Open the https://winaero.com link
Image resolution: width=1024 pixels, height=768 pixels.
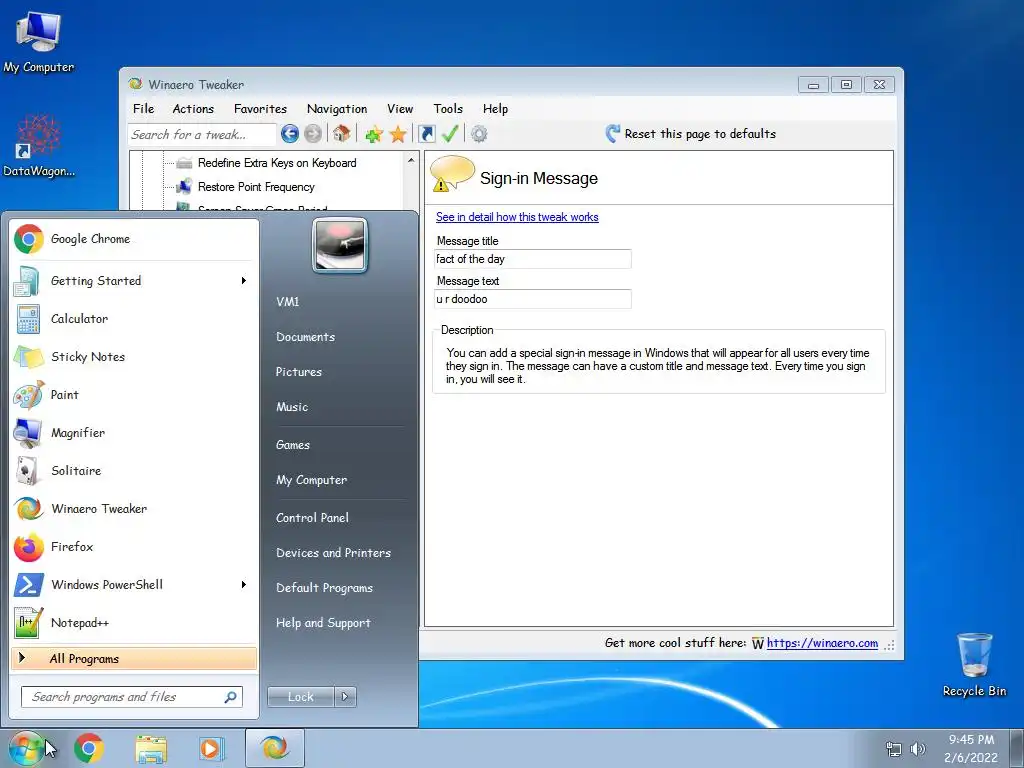(822, 643)
